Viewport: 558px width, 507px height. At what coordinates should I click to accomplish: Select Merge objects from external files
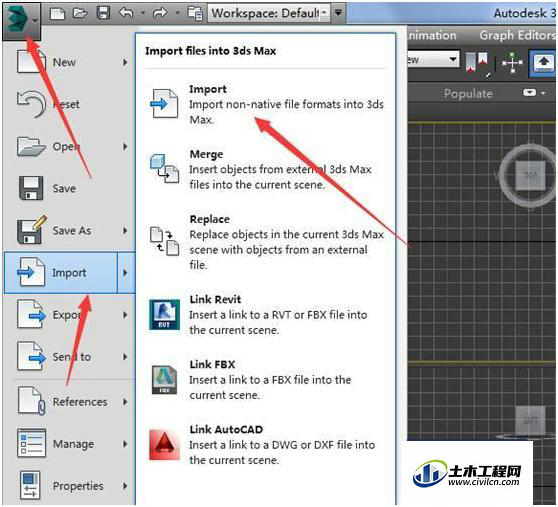[x=267, y=169]
